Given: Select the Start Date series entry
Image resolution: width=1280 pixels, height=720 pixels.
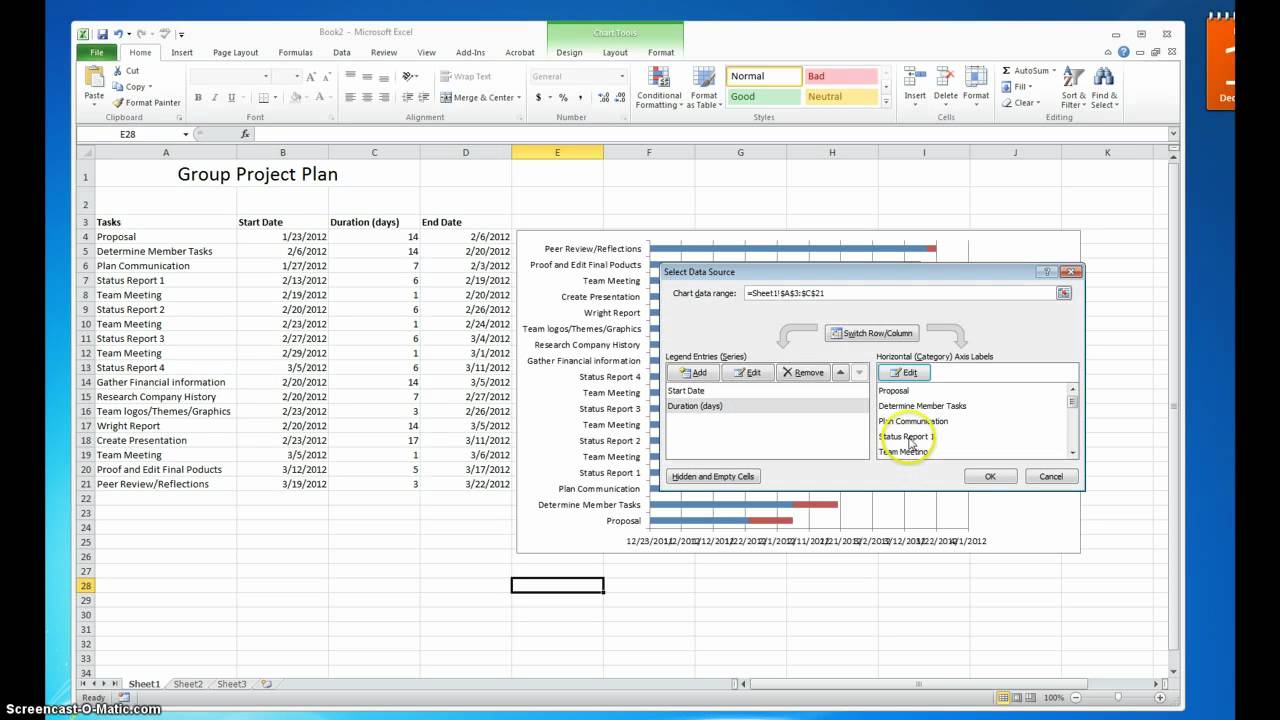Looking at the screenshot, I should (x=686, y=391).
